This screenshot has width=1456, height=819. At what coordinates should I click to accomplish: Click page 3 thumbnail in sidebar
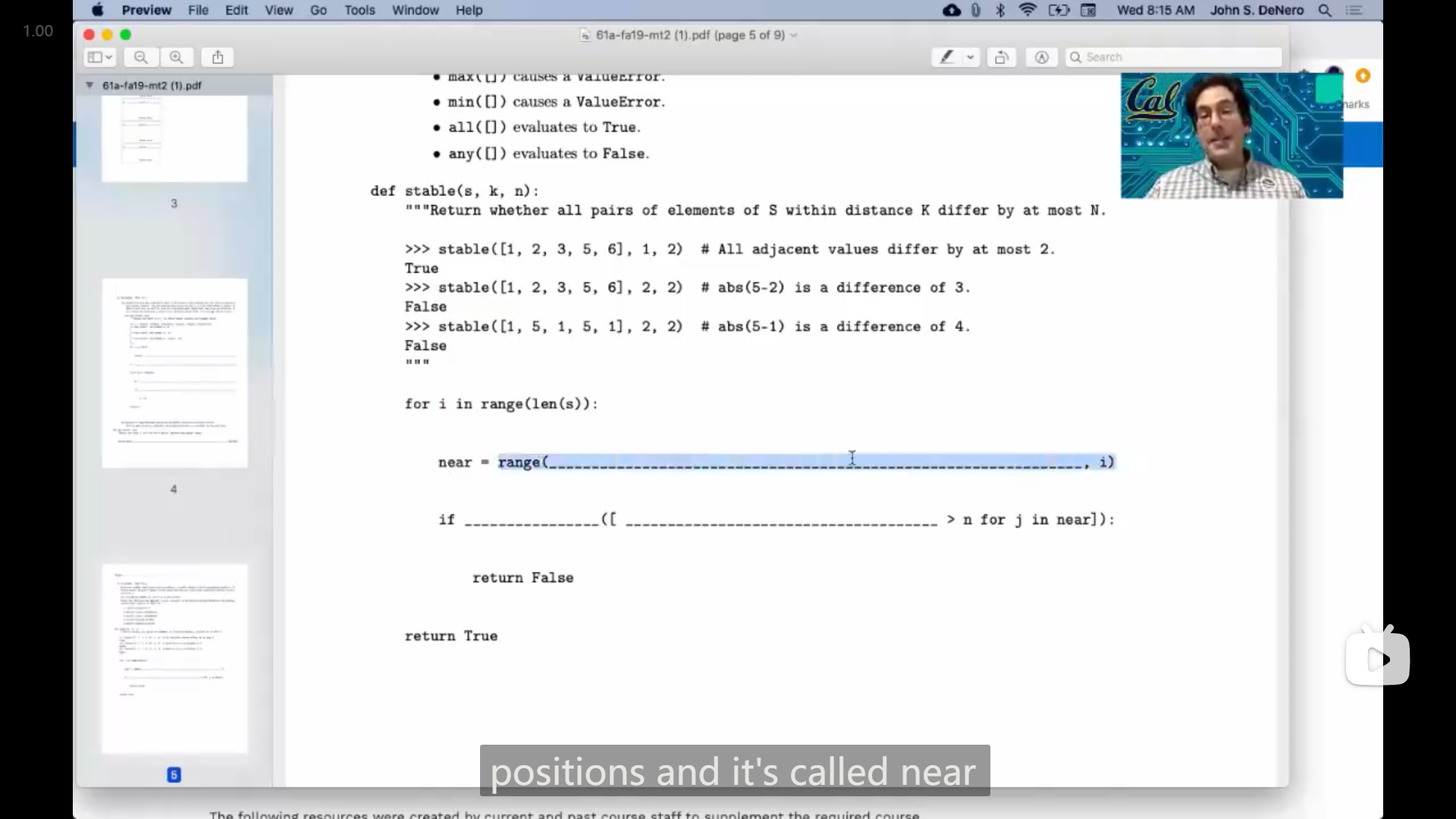click(173, 140)
